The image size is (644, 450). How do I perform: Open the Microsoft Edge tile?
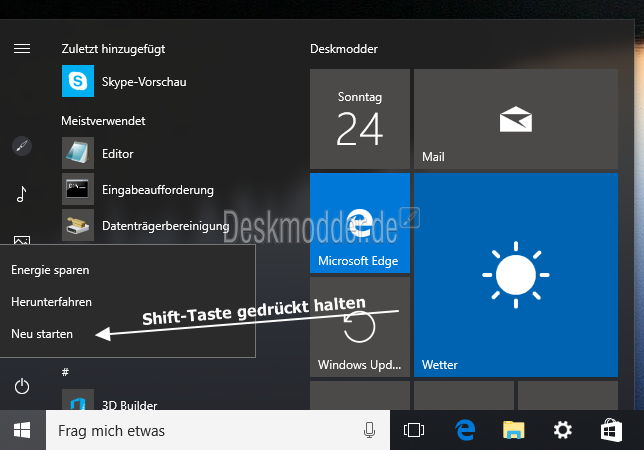pyautogui.click(x=360, y=223)
